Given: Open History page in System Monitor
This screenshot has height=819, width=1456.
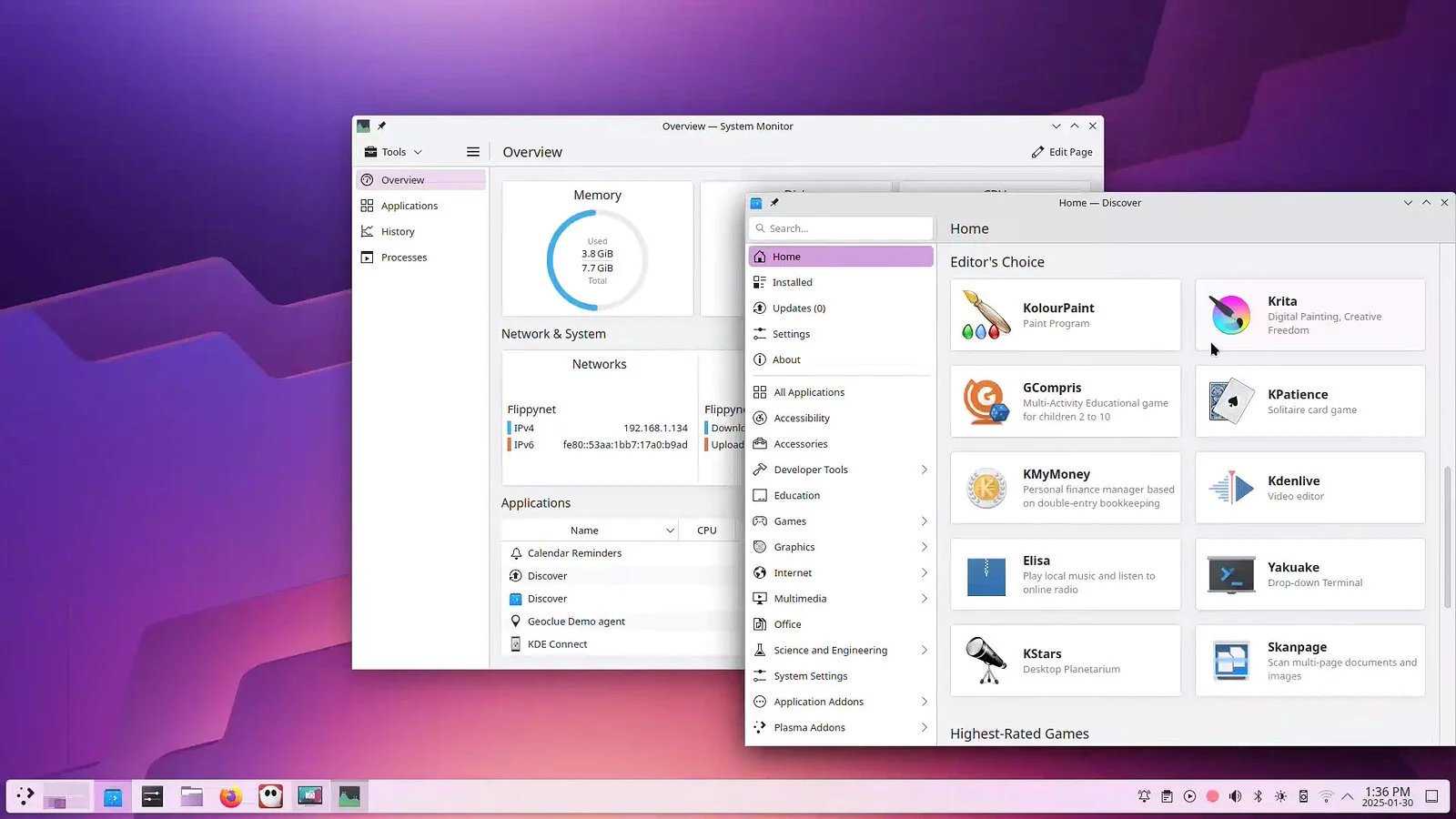Looking at the screenshot, I should click(x=420, y=231).
